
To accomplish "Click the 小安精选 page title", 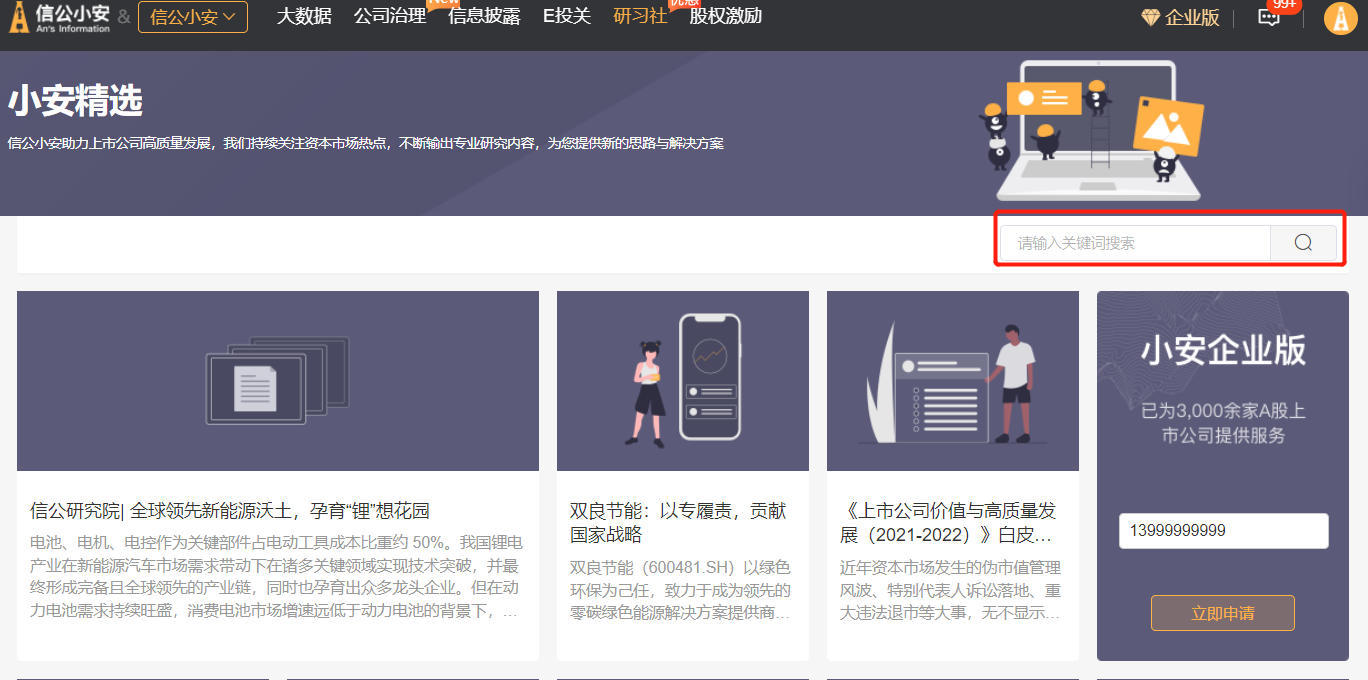I will [76, 101].
